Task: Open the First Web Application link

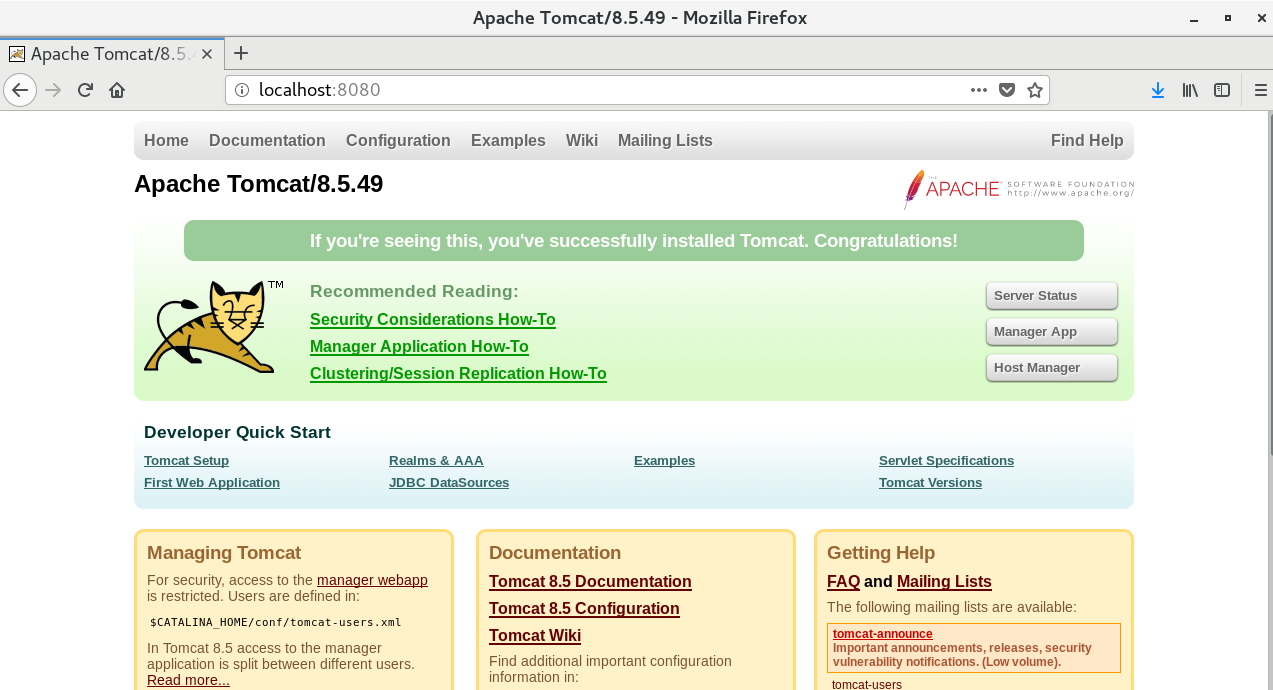Action: pos(212,483)
